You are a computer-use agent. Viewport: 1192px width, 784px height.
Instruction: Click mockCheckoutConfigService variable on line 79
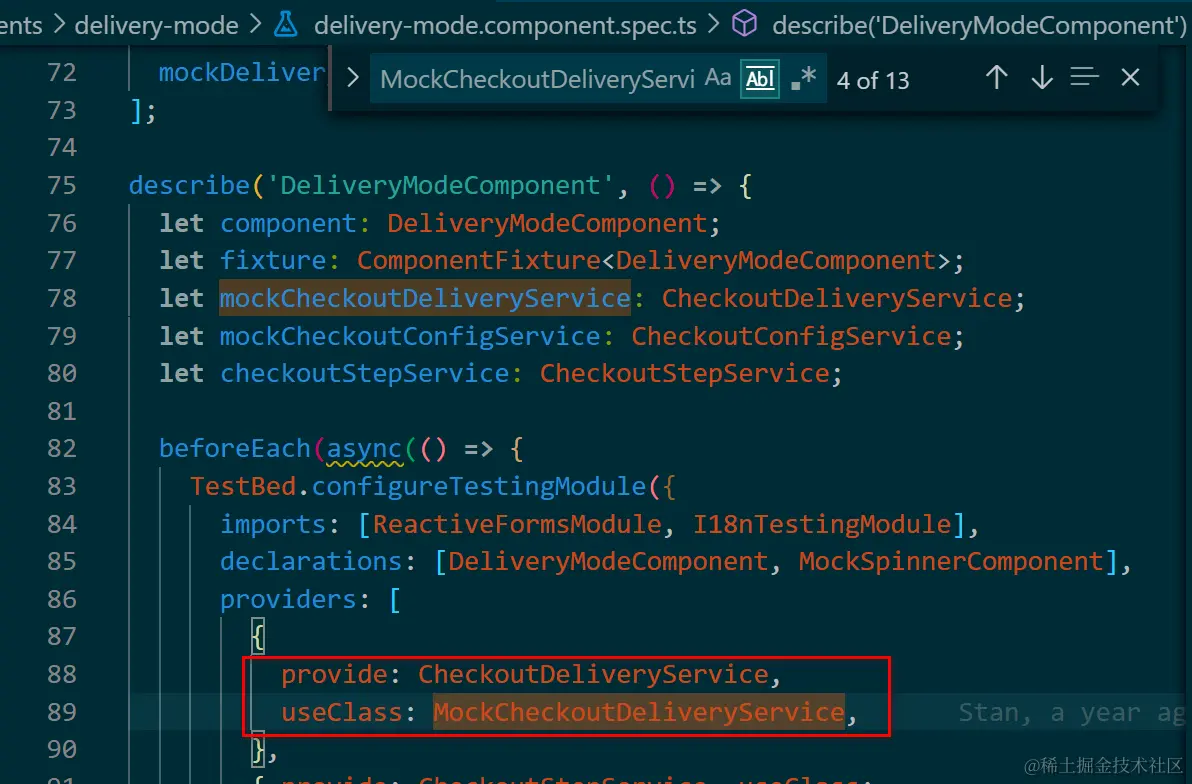(x=410, y=336)
